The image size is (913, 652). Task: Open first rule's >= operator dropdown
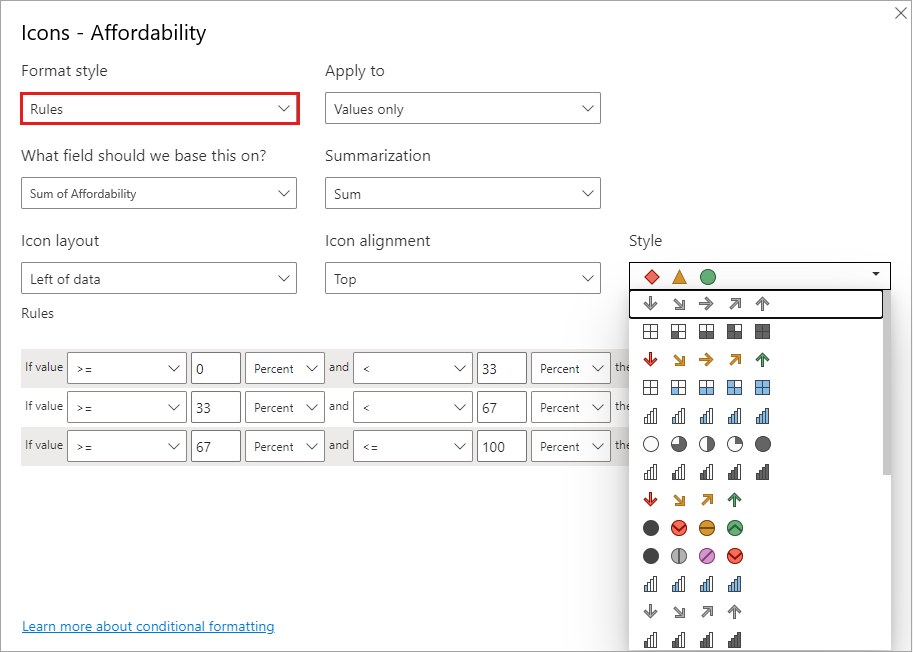coord(127,368)
